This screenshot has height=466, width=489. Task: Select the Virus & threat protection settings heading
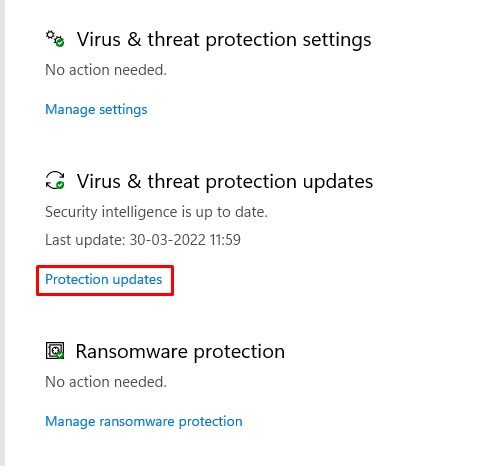pyautogui.click(x=224, y=40)
